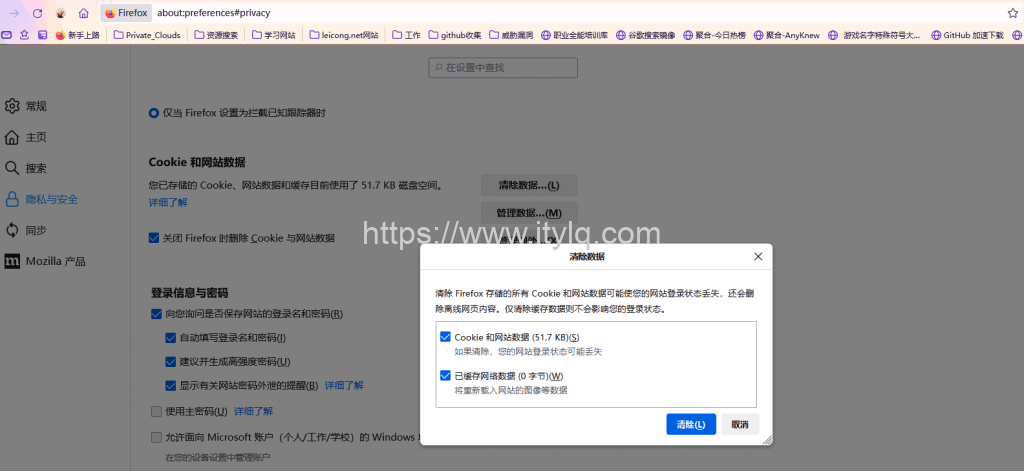The height and width of the screenshot is (471, 1024).
Task: Open the Mozilla 产品 sidebar icon
Action: click(12, 261)
